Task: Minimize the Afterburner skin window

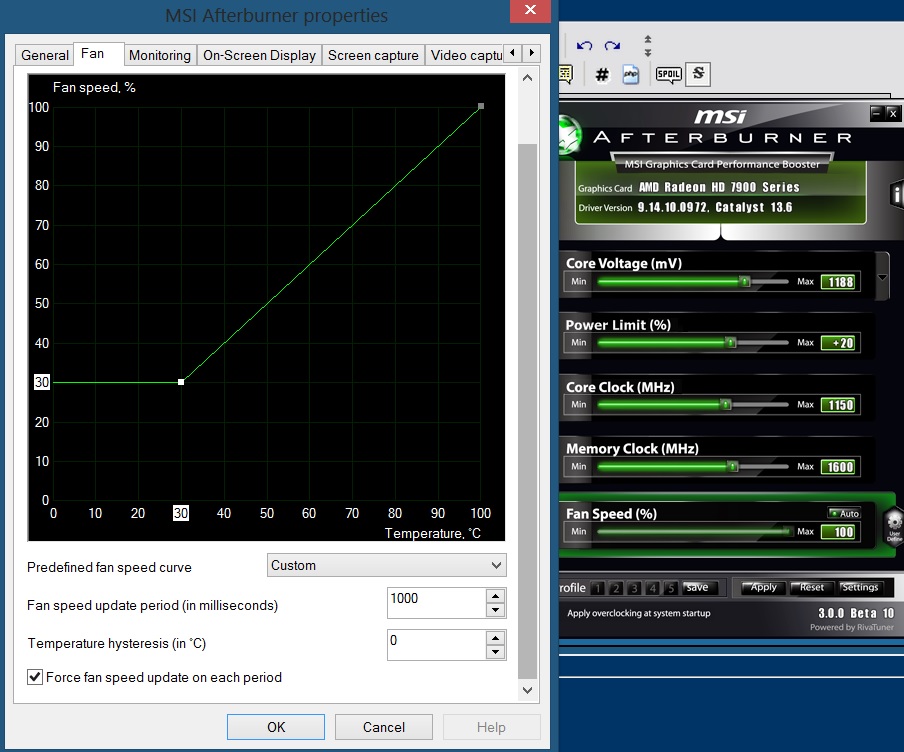Action: click(876, 113)
